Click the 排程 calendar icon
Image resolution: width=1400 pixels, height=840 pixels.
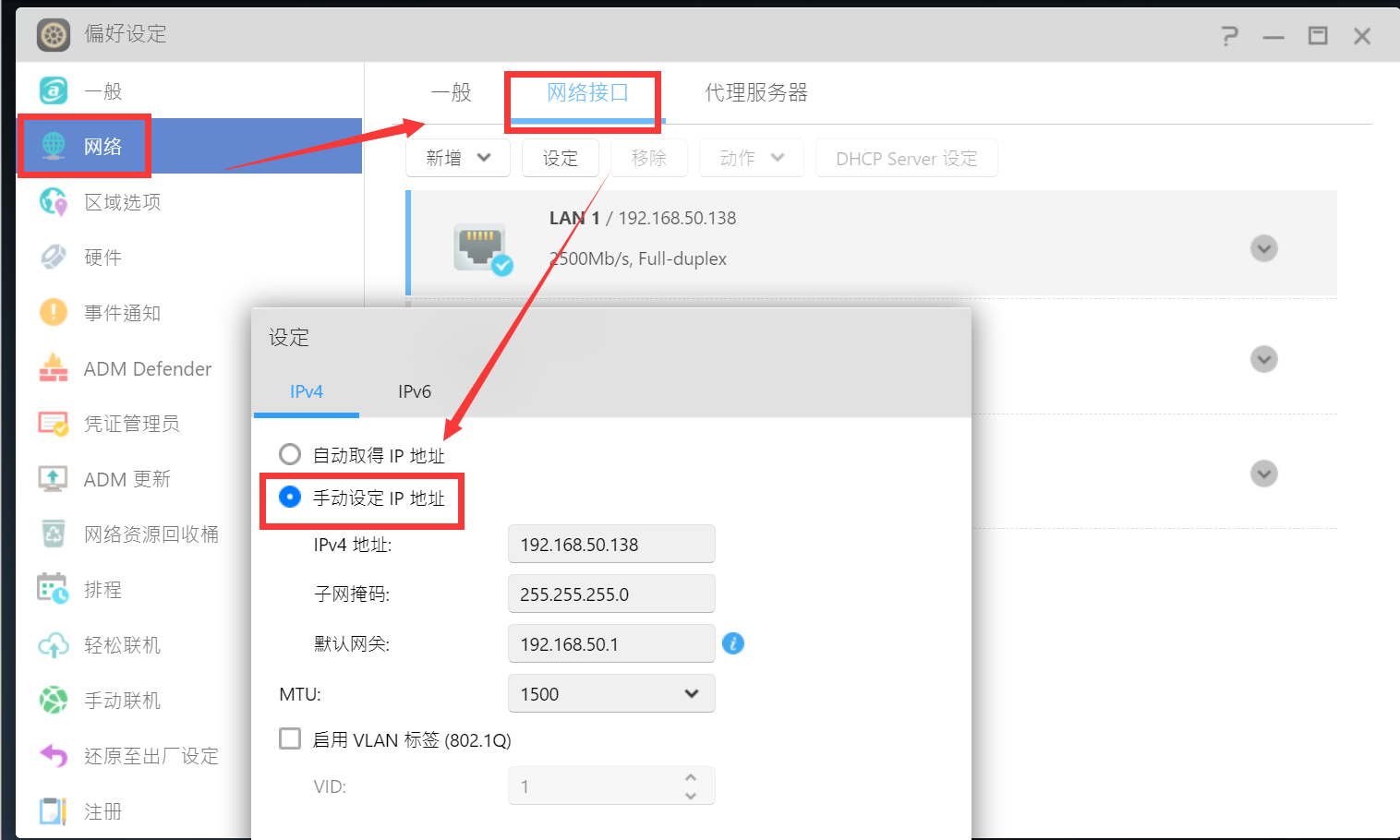[54, 589]
